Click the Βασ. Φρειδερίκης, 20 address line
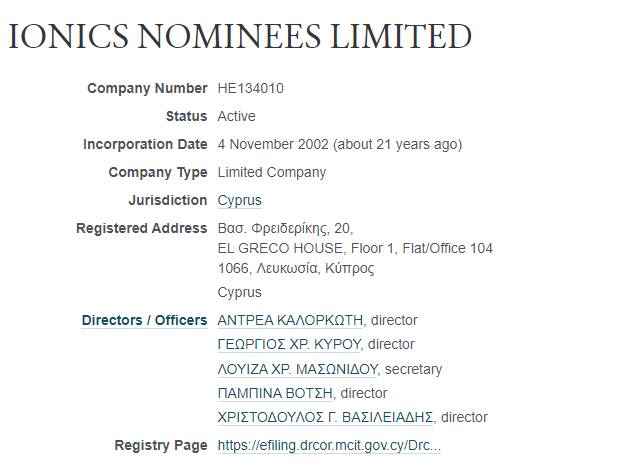The width and height of the screenshot is (638, 469). point(285,228)
